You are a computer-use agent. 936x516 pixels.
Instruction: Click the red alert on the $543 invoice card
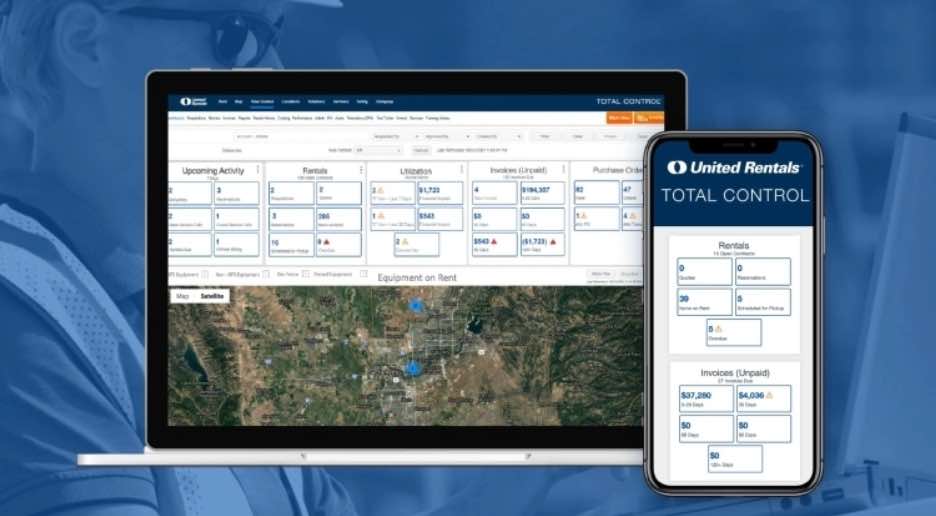(494, 241)
